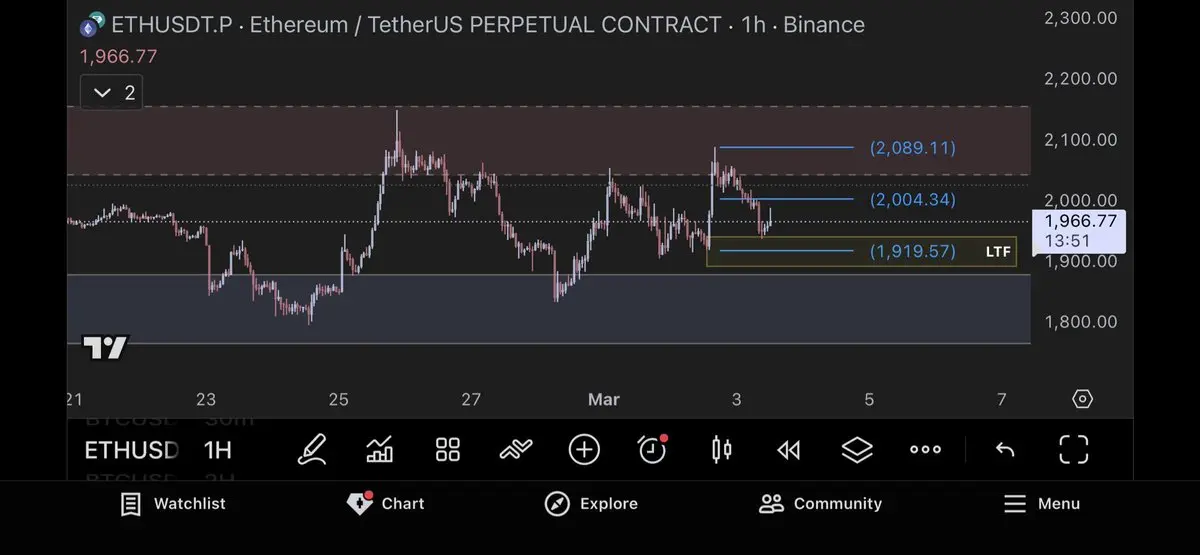Tap the add symbol plus icon
1200x555 pixels.
point(584,450)
